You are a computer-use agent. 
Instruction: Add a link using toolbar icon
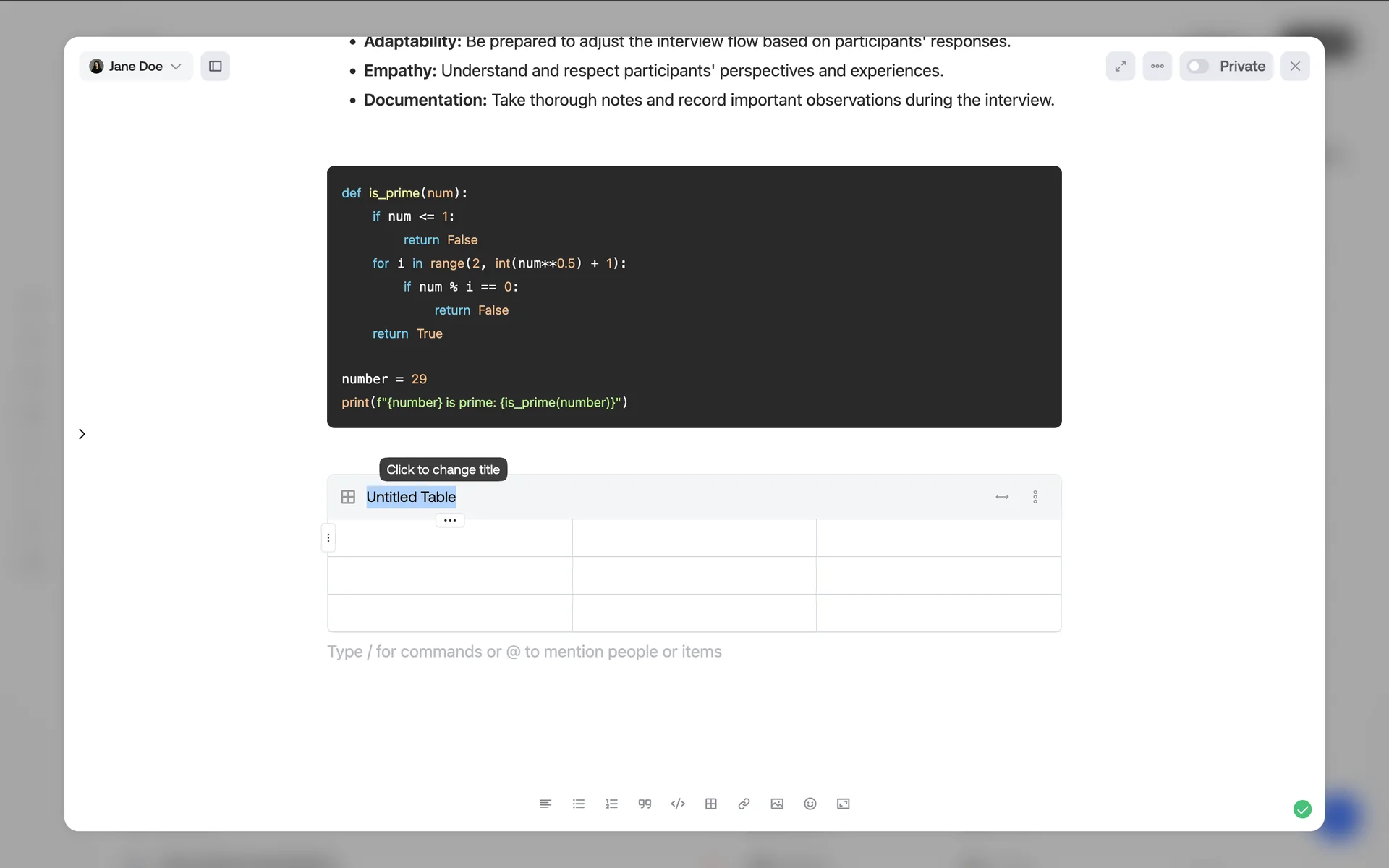744,804
